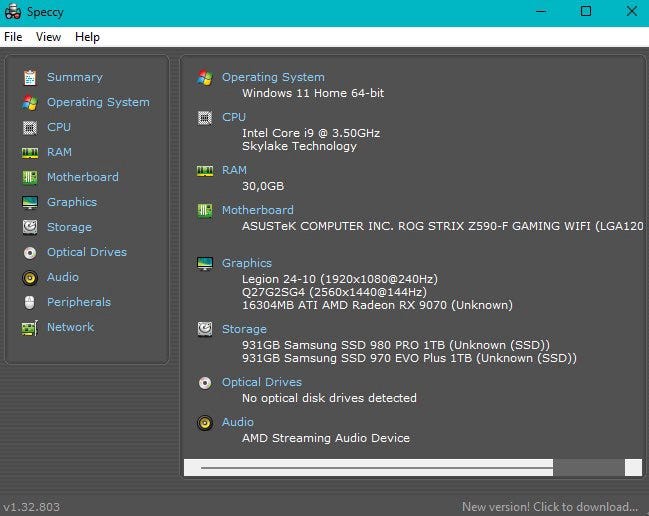Click the Optical Drives disc icon in sidebar
The width and height of the screenshot is (649, 516).
[30, 252]
